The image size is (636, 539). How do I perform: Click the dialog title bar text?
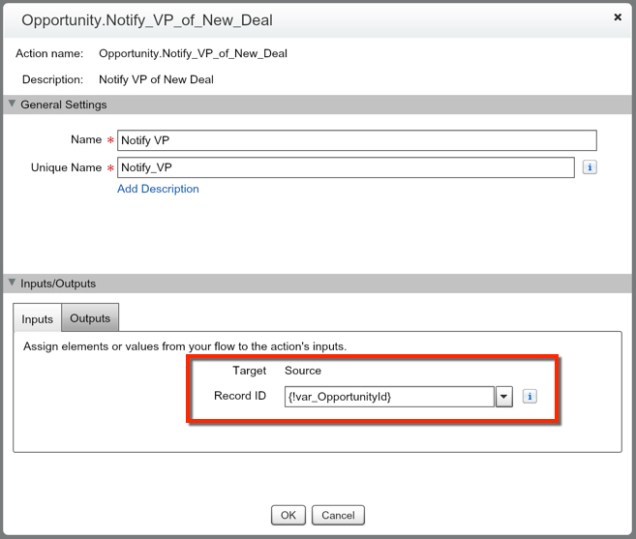pyautogui.click(x=147, y=20)
